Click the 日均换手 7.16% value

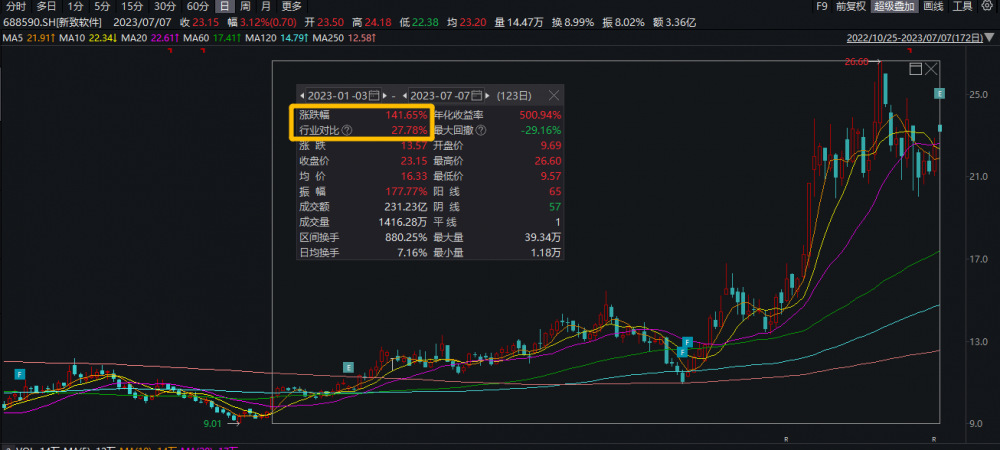tap(411, 252)
